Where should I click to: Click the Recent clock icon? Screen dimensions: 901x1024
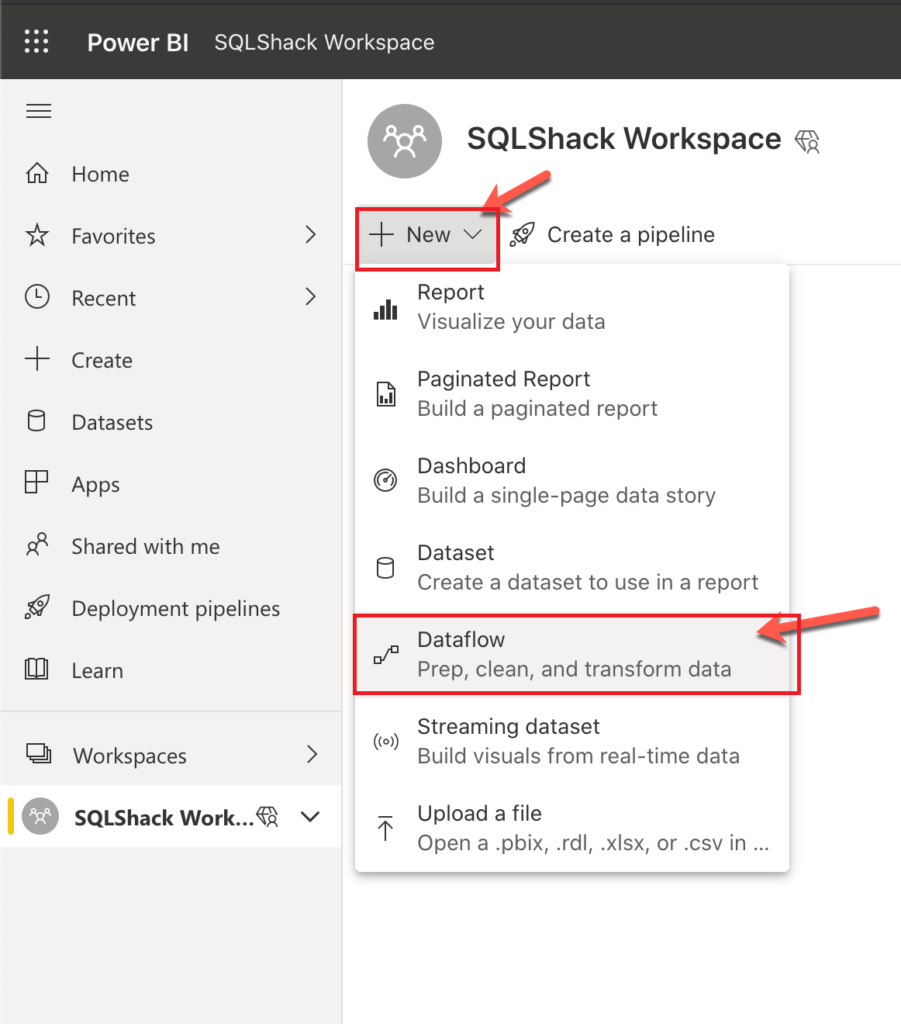(x=37, y=297)
